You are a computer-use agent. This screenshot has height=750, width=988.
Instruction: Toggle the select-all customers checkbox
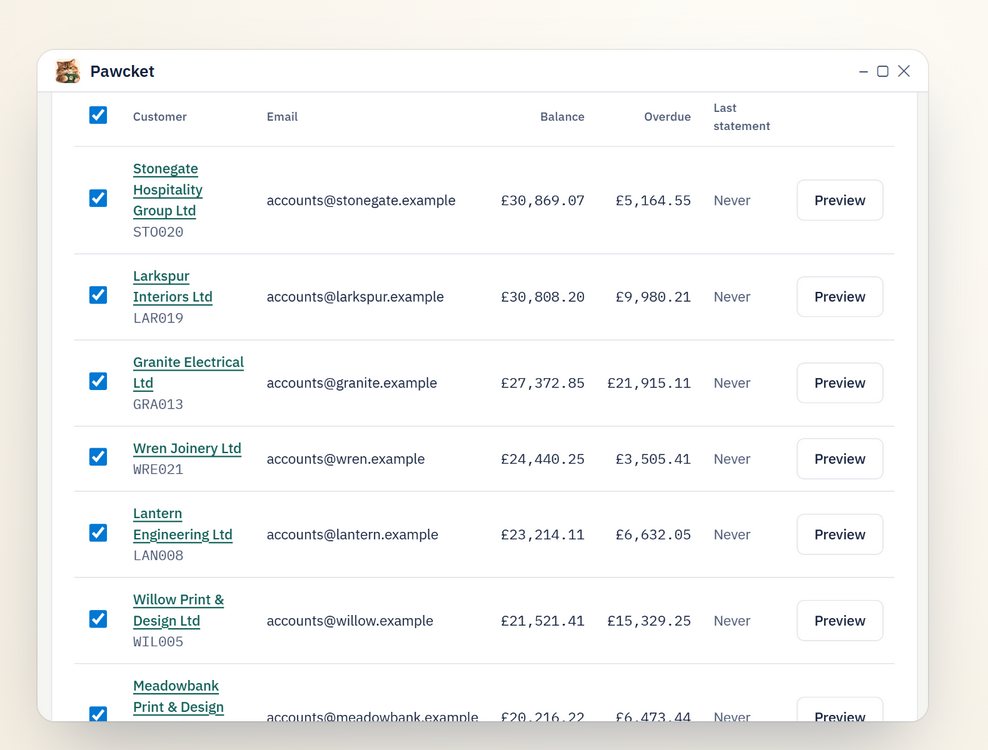point(98,115)
